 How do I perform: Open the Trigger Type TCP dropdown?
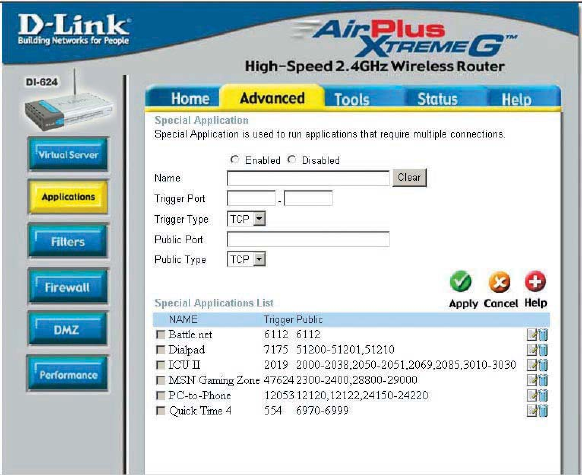[x=246, y=219]
